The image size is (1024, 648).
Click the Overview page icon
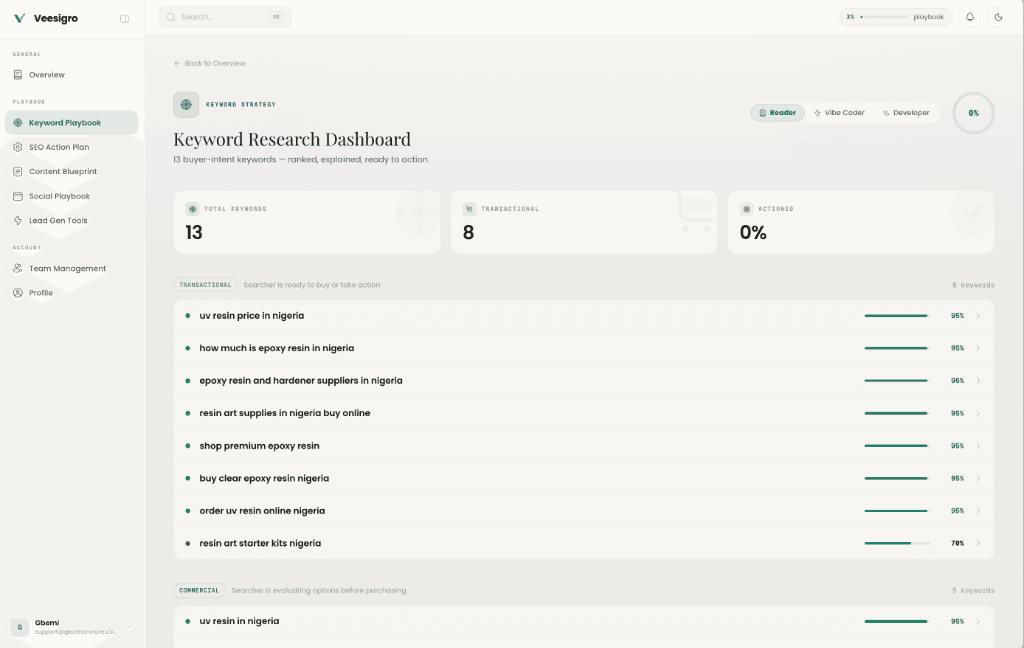coord(18,75)
